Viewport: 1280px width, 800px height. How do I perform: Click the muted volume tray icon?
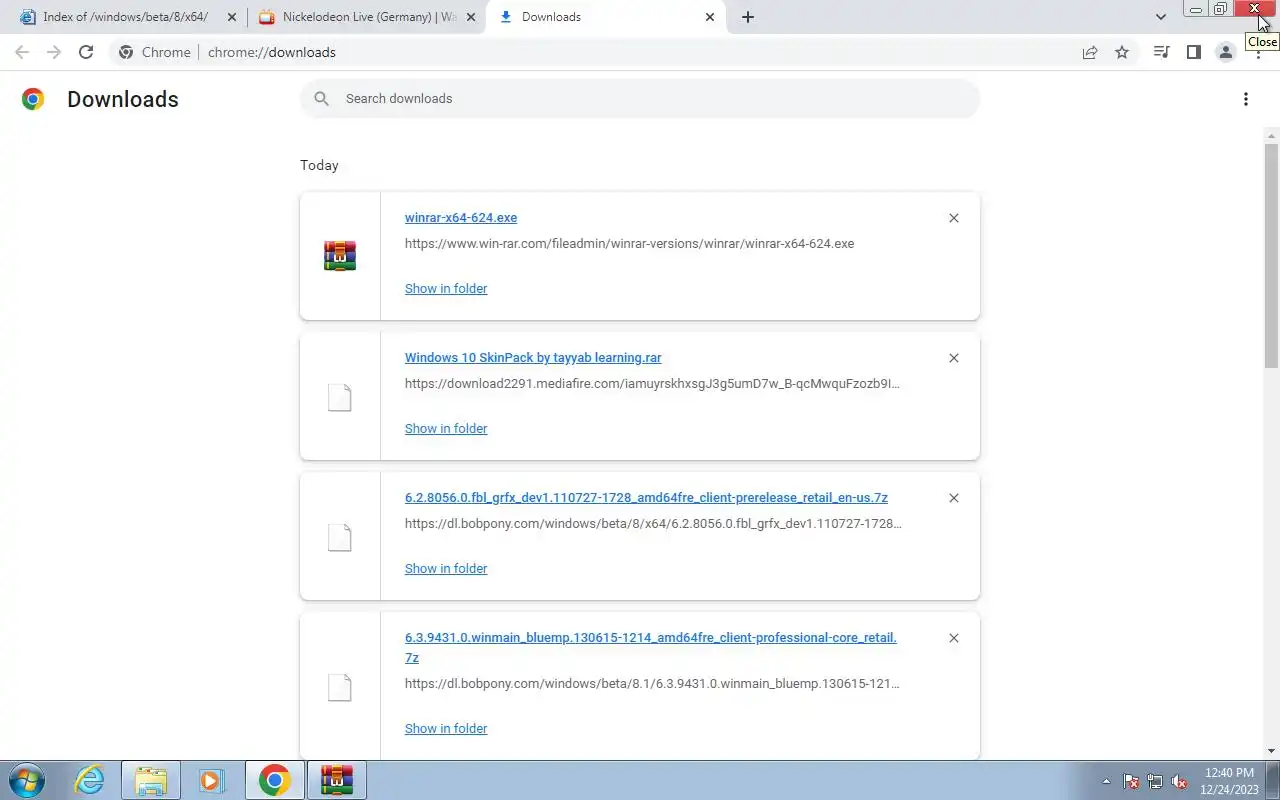tap(1179, 781)
